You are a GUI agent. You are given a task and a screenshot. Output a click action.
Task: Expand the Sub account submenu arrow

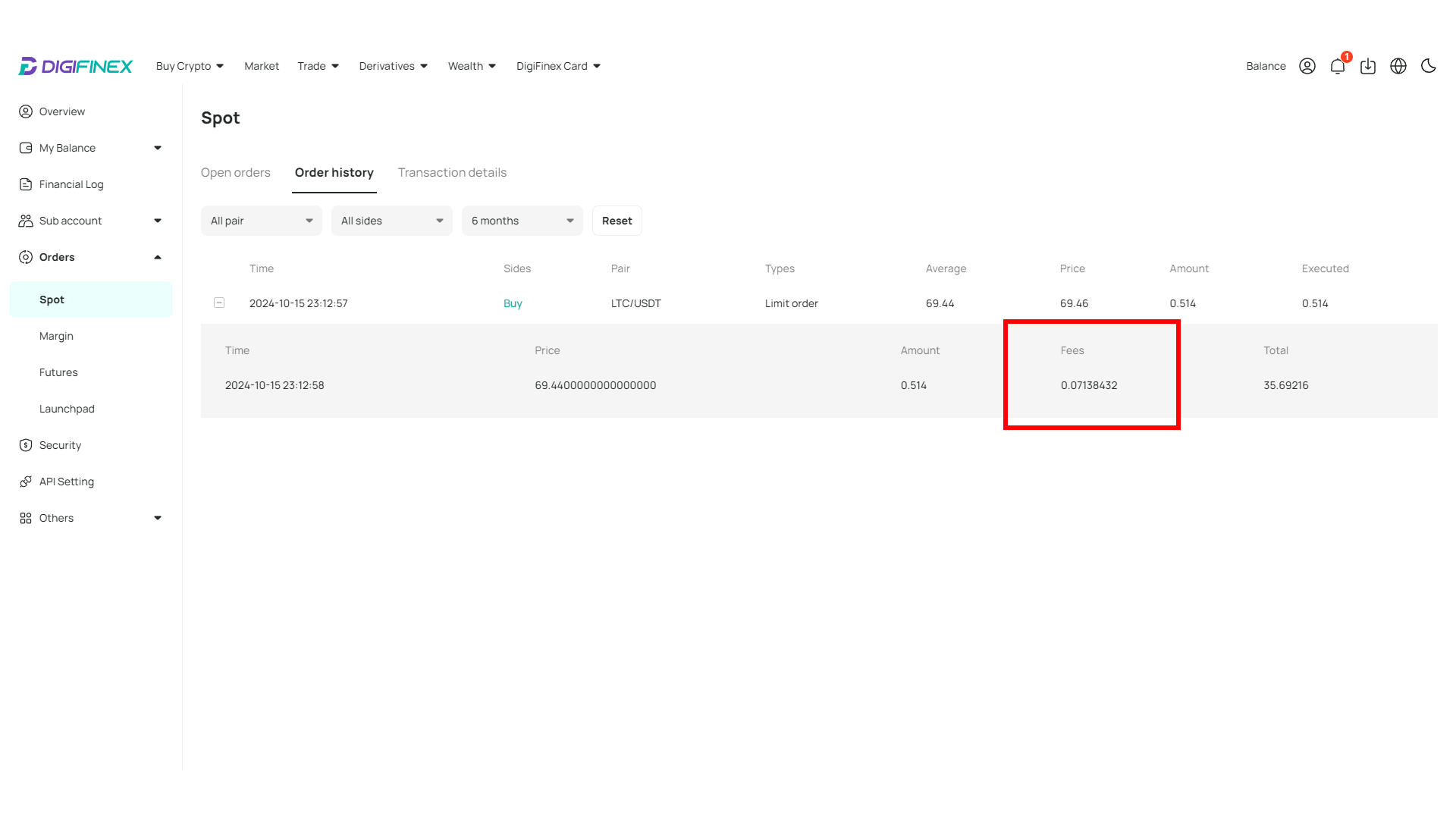(x=158, y=221)
